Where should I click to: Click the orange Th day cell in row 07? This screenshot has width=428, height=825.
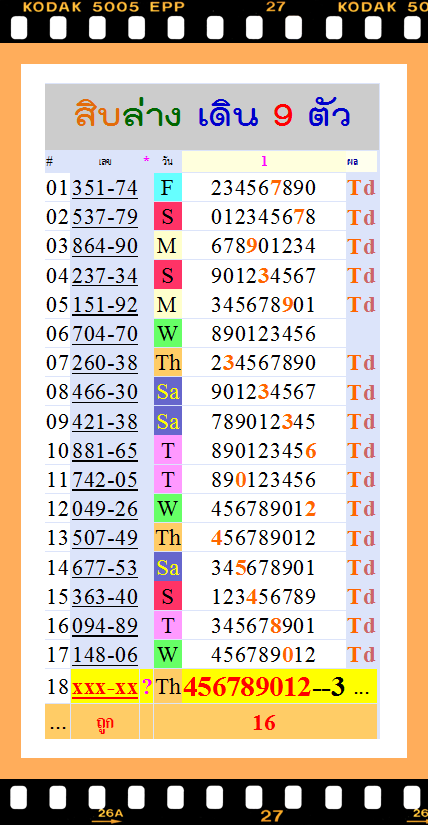pos(167,363)
